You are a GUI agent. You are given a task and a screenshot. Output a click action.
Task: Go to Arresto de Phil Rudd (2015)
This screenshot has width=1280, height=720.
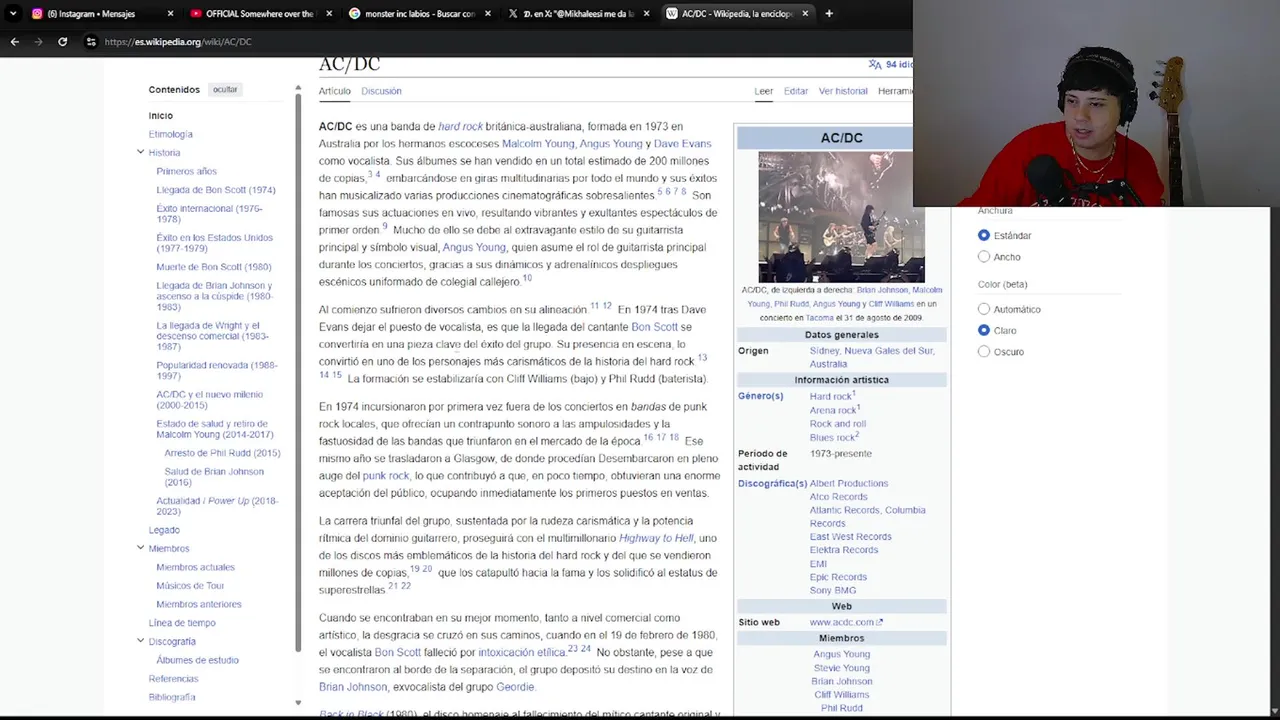click(222, 453)
